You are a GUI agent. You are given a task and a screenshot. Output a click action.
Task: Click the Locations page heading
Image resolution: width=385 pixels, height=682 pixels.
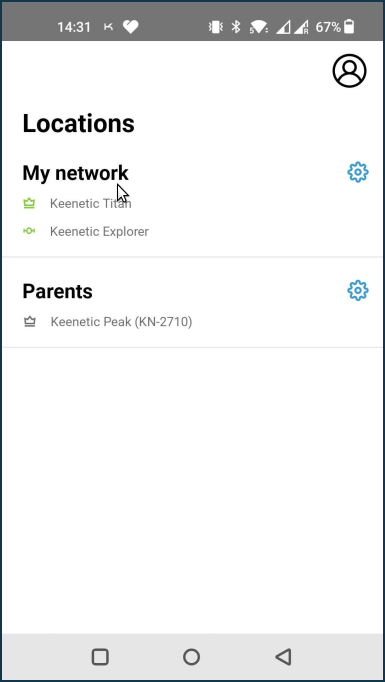pos(78,123)
